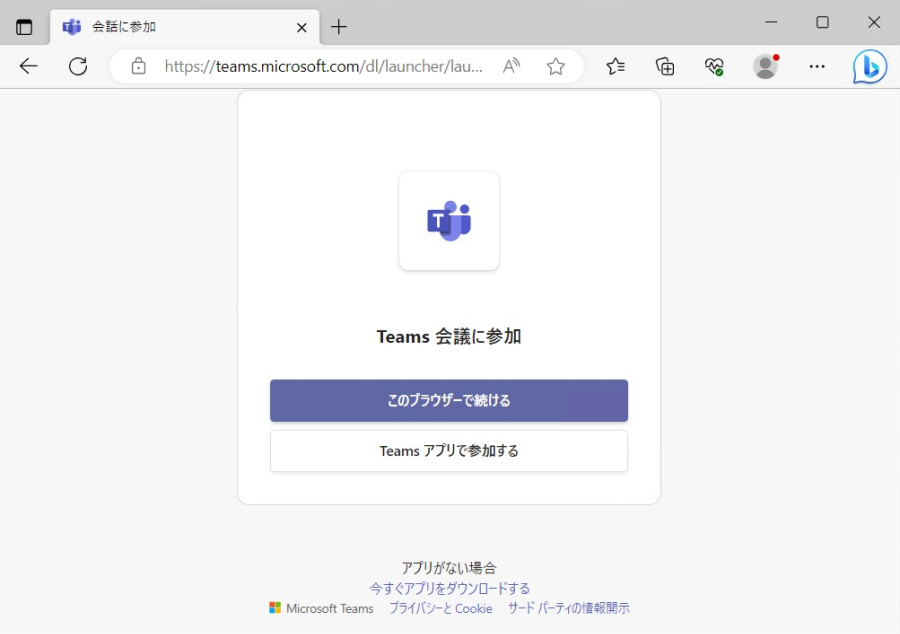Reload the current page

(x=78, y=67)
